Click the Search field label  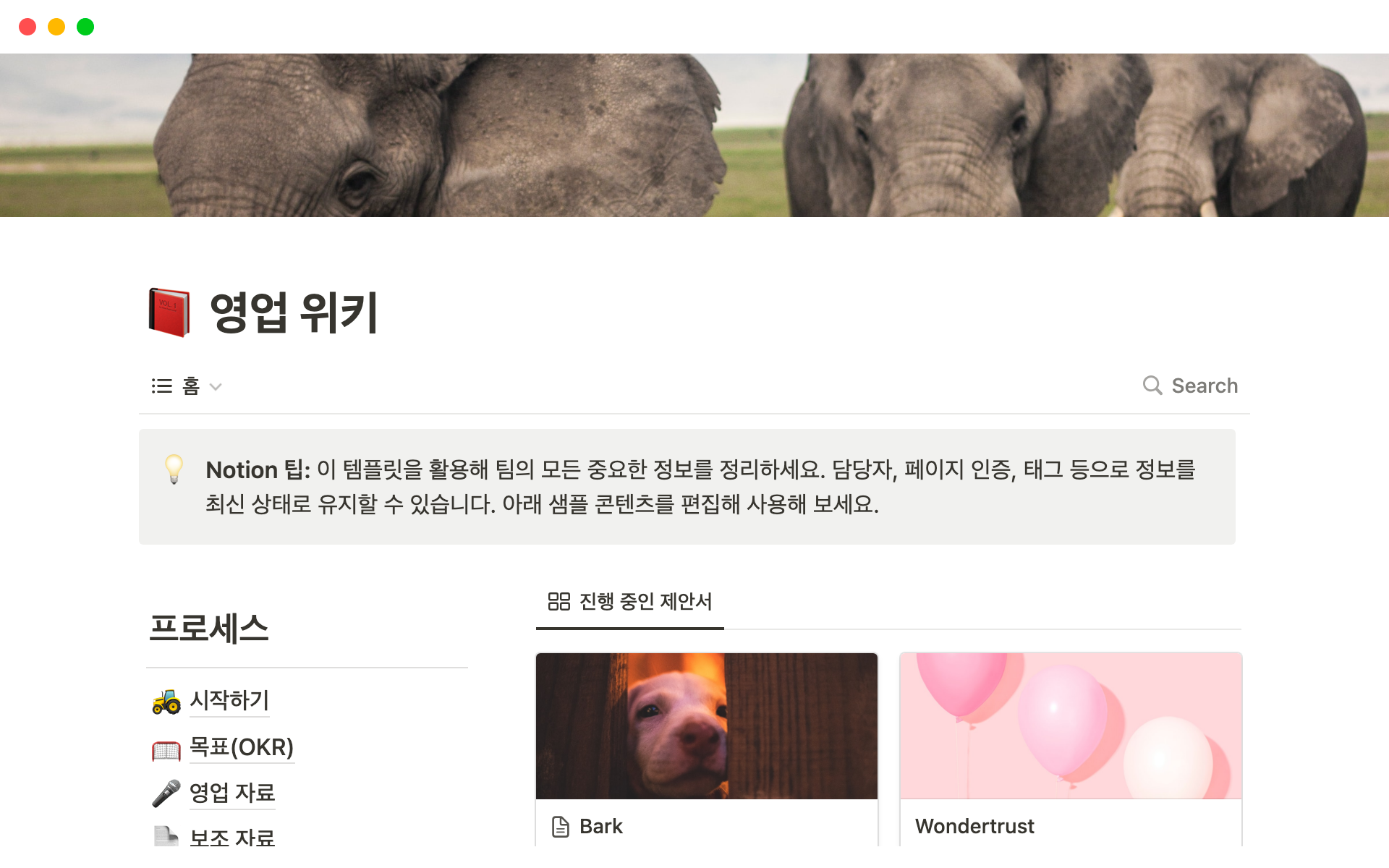pos(1205,386)
